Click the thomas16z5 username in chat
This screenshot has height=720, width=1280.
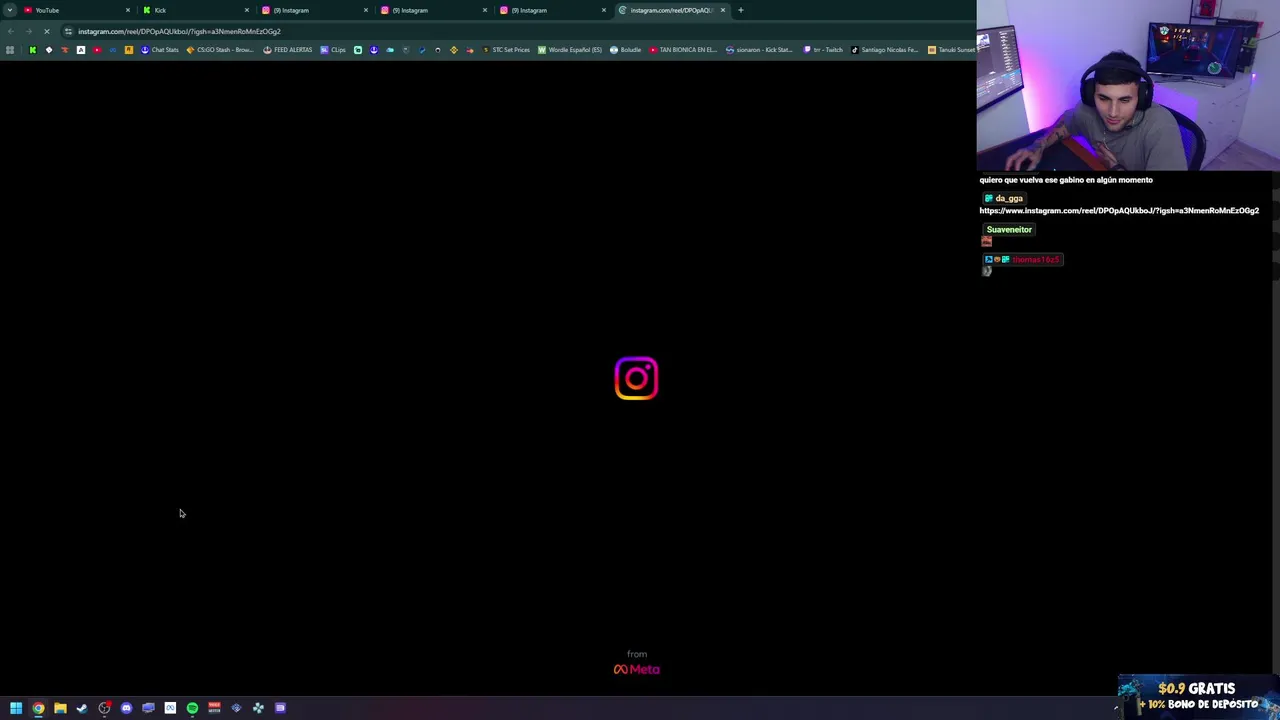click(x=1035, y=260)
